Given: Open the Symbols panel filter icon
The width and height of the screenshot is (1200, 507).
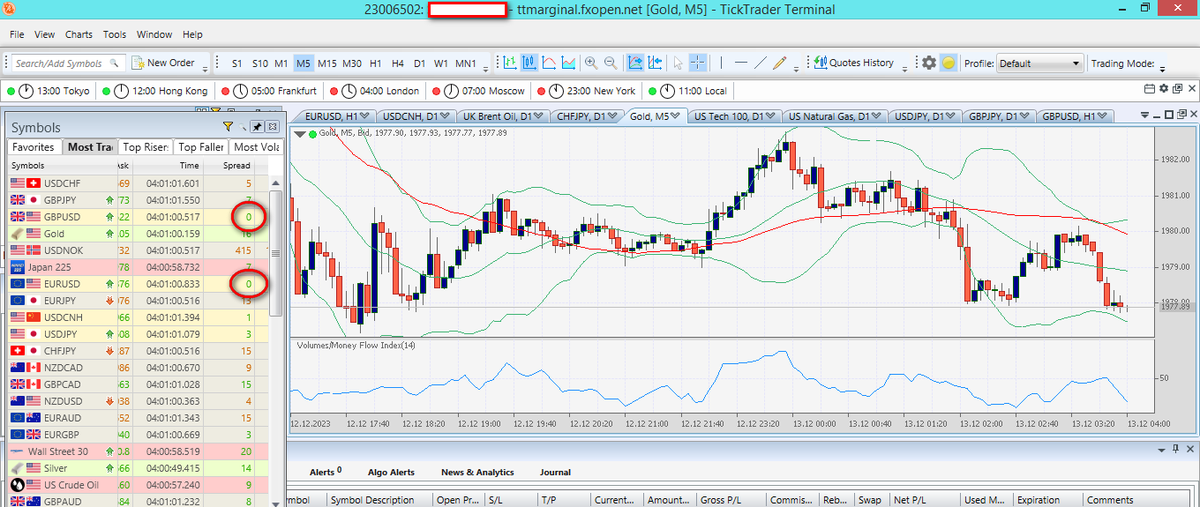Looking at the screenshot, I should [228, 127].
